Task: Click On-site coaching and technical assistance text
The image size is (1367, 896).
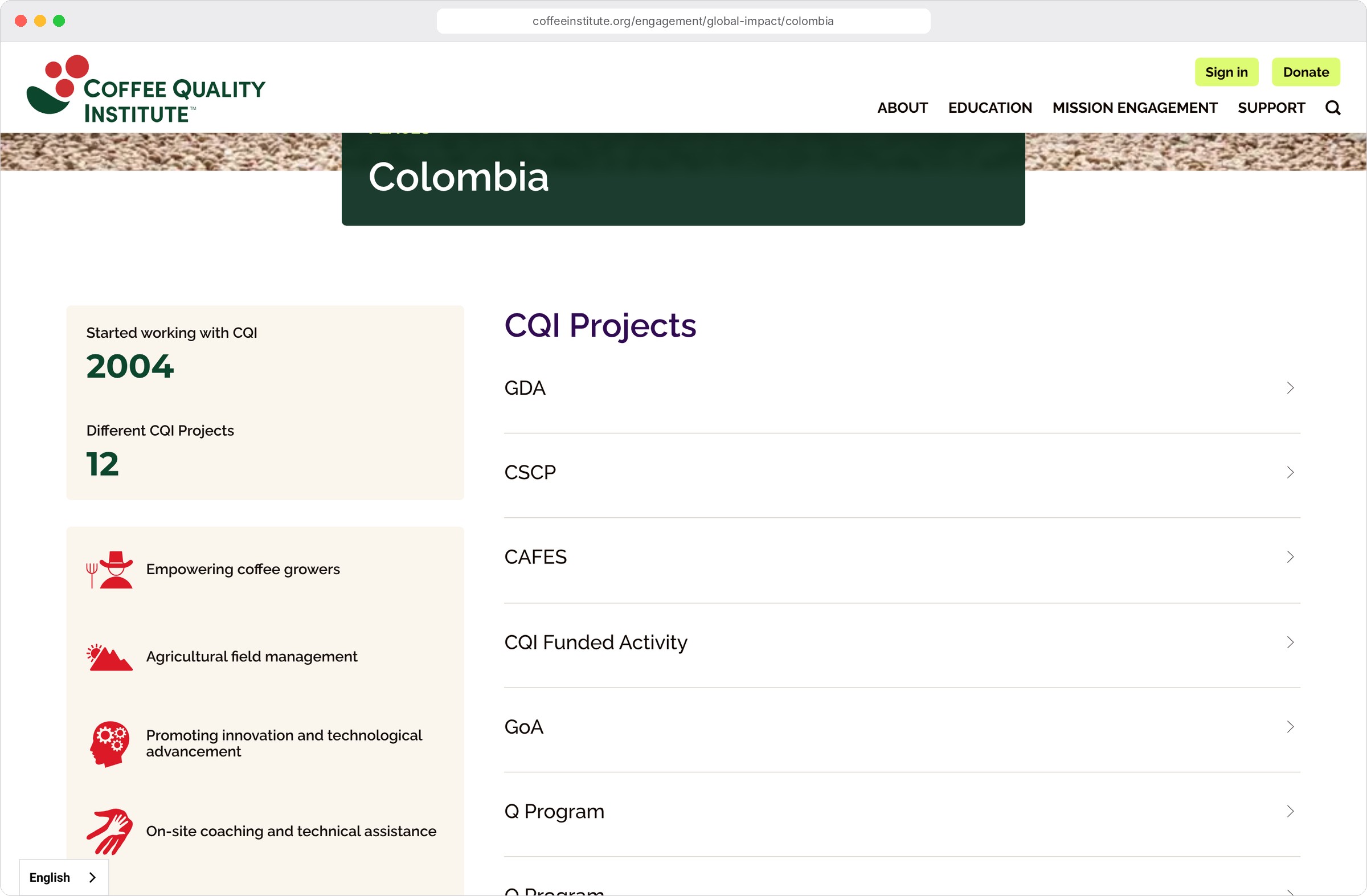Action: (x=291, y=831)
